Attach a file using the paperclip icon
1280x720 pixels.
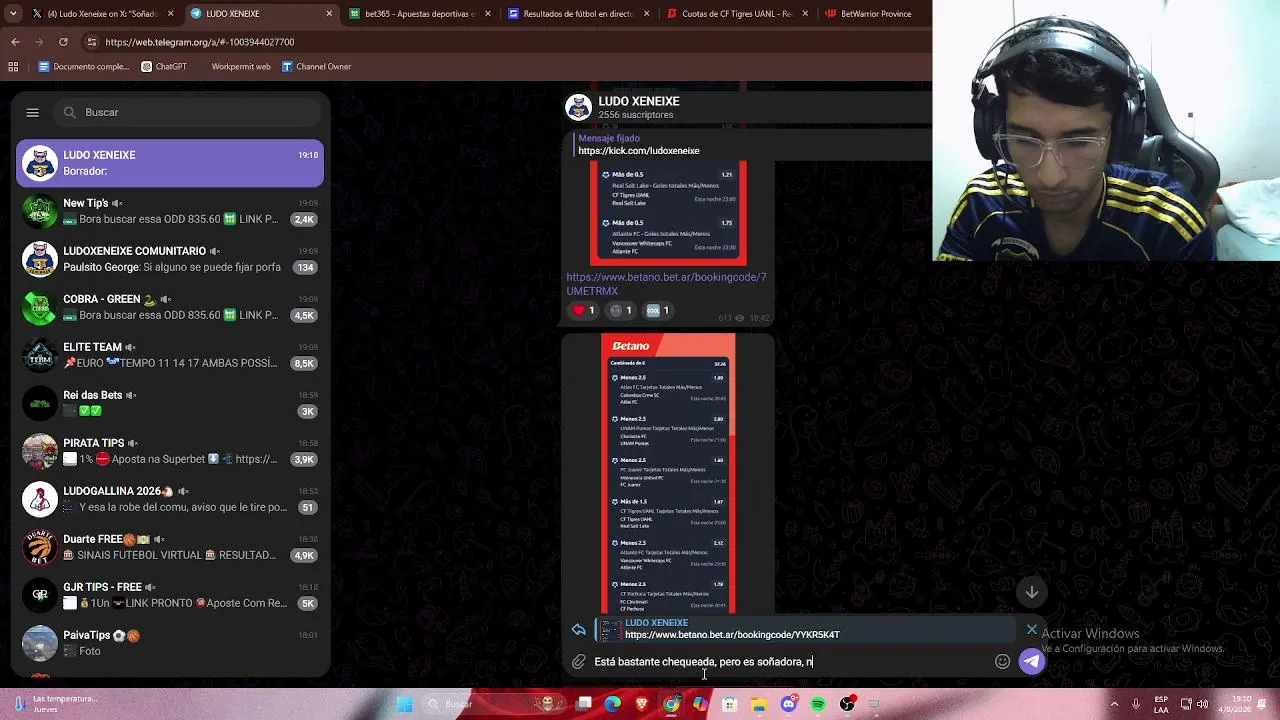(578, 661)
